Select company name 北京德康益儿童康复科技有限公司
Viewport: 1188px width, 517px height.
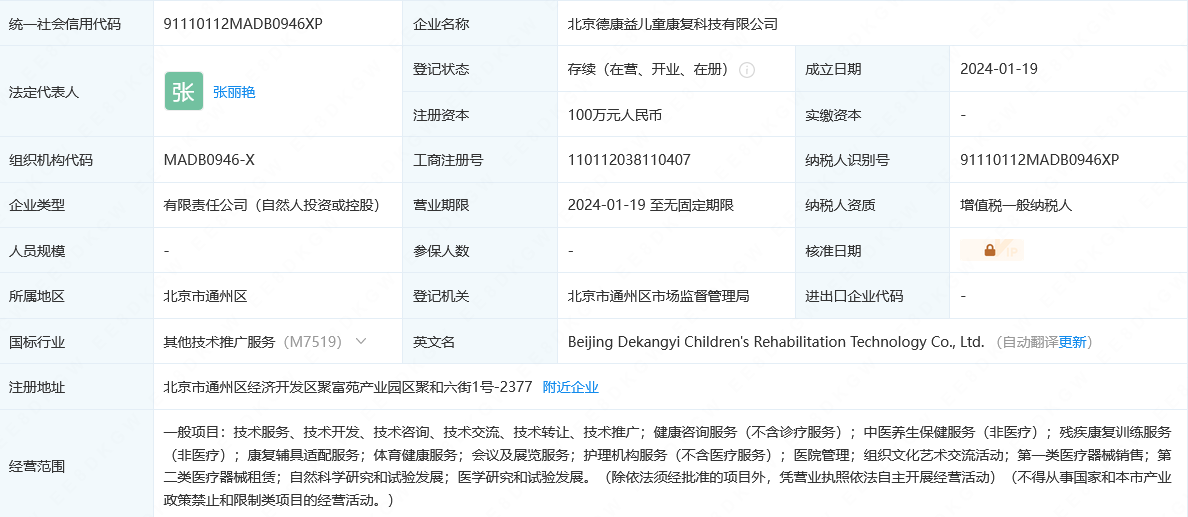(673, 24)
